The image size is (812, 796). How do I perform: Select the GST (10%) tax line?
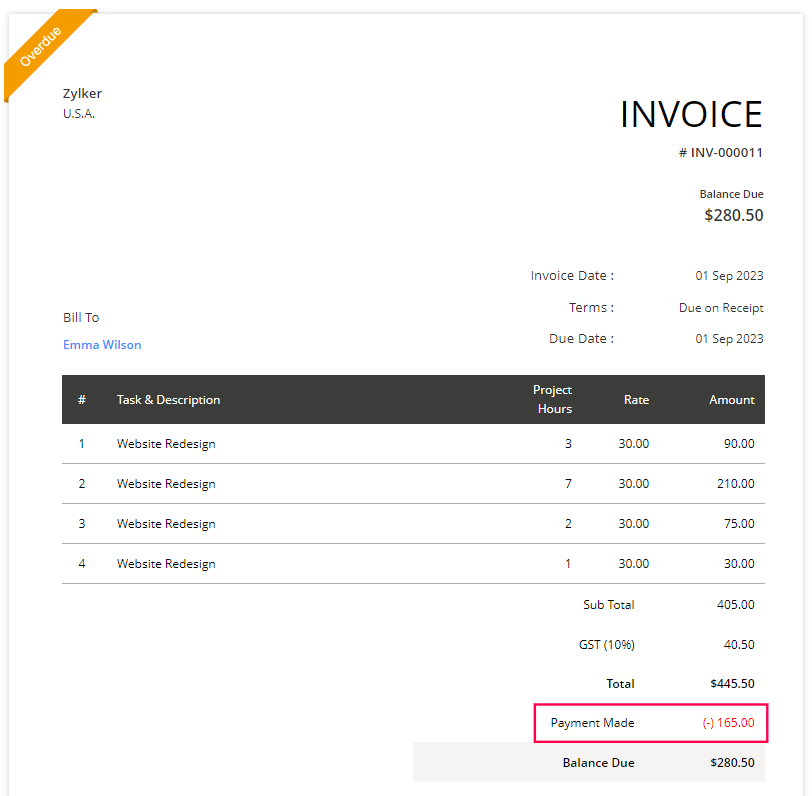click(x=607, y=644)
